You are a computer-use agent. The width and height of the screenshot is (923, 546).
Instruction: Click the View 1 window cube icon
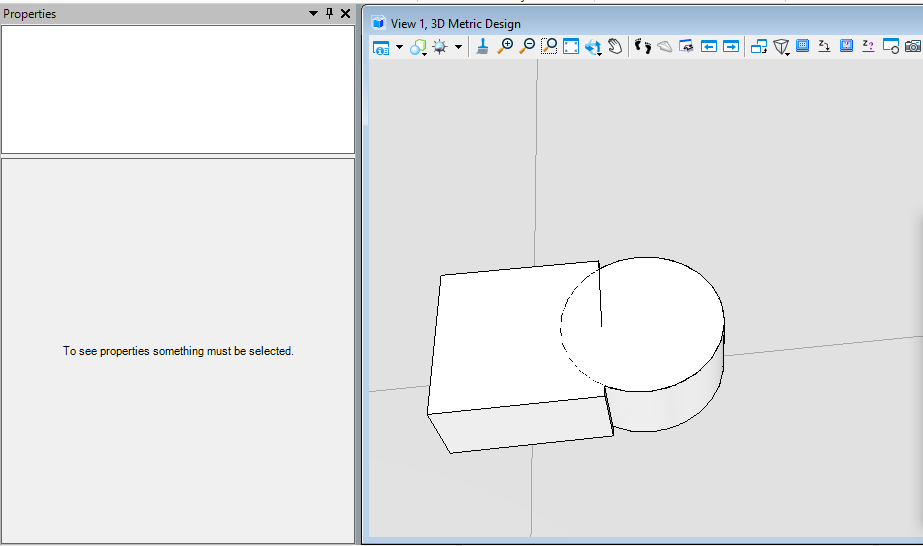click(379, 23)
